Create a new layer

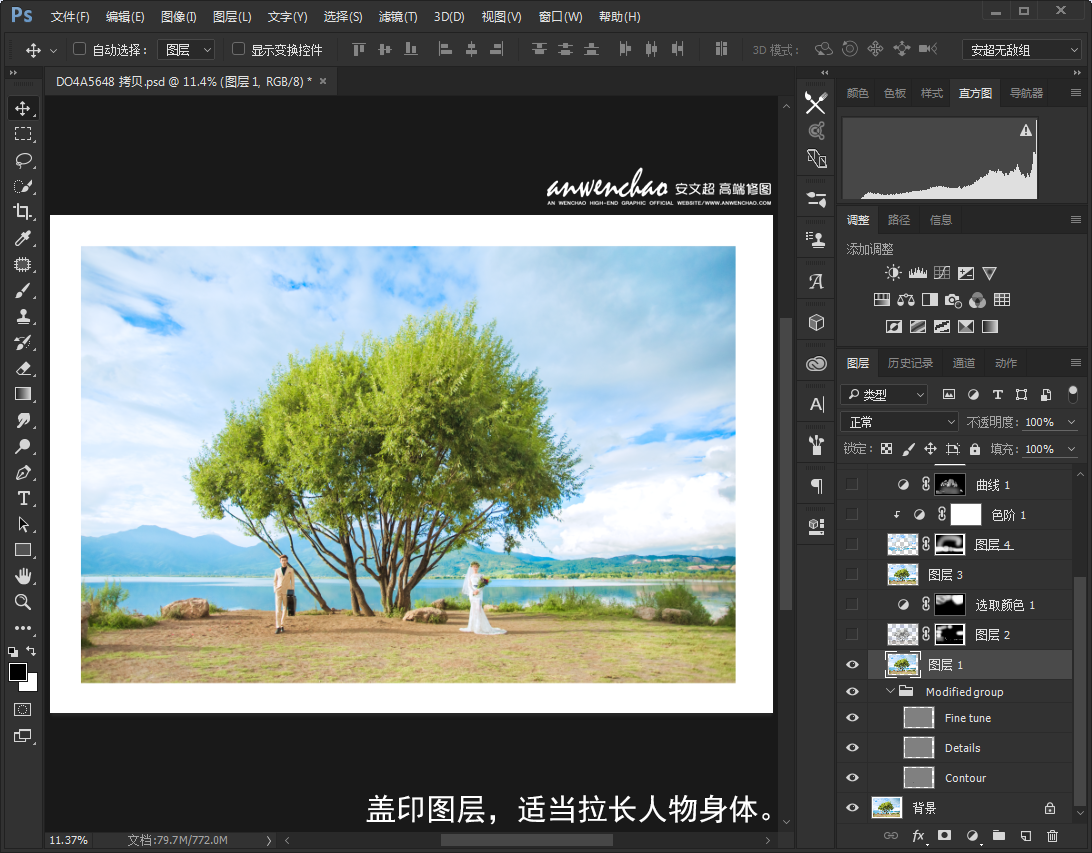(x=1025, y=836)
